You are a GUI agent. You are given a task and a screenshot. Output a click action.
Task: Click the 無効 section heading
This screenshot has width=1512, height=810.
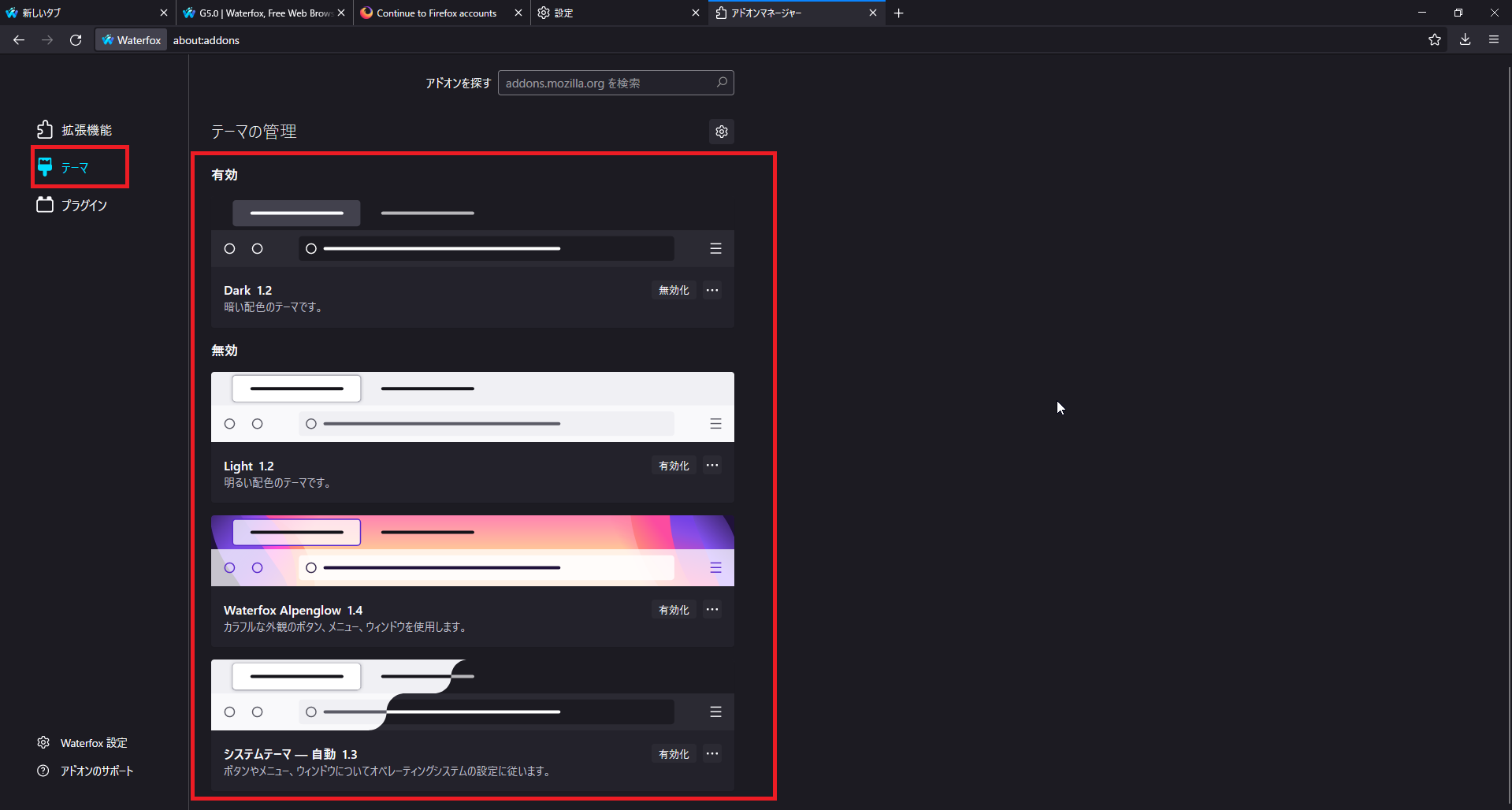[x=225, y=351]
